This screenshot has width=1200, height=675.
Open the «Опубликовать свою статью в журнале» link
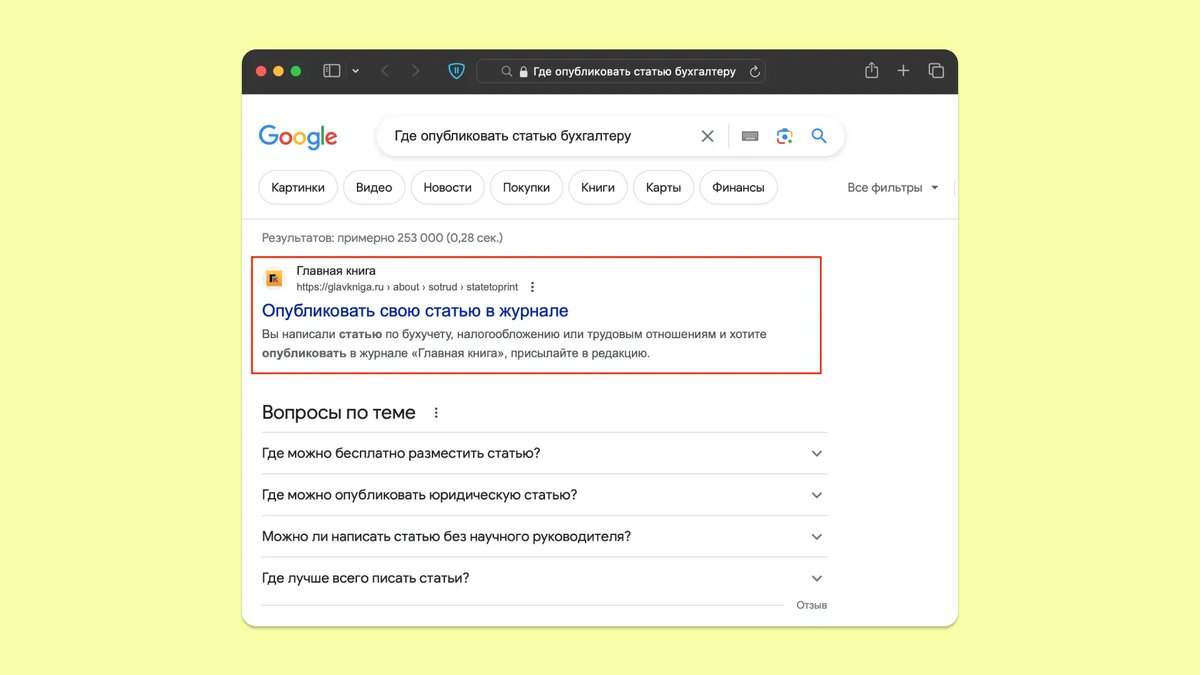coord(415,311)
